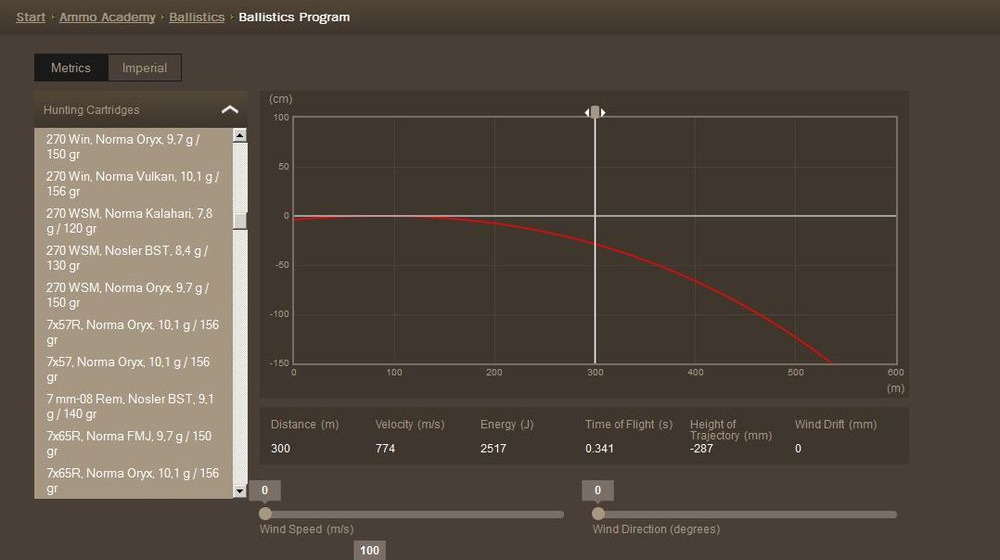The width and height of the screenshot is (1000, 560).
Task: Click the Wind Speed slider handle
Action: [x=265, y=514]
